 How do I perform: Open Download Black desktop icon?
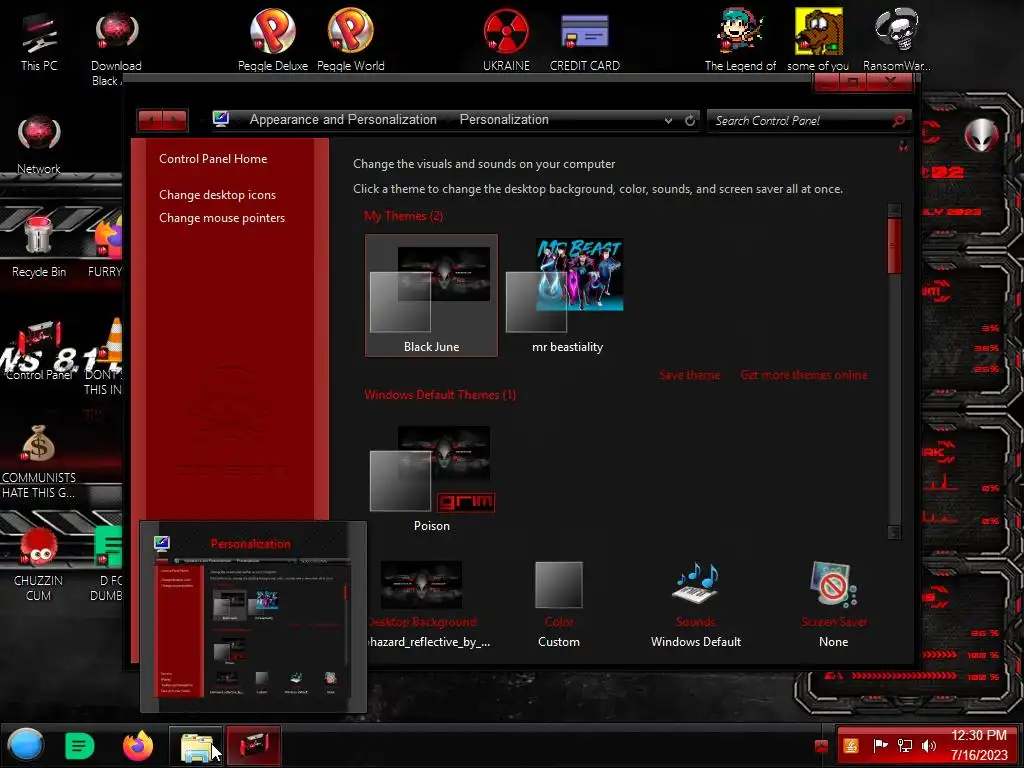[x=116, y=47]
